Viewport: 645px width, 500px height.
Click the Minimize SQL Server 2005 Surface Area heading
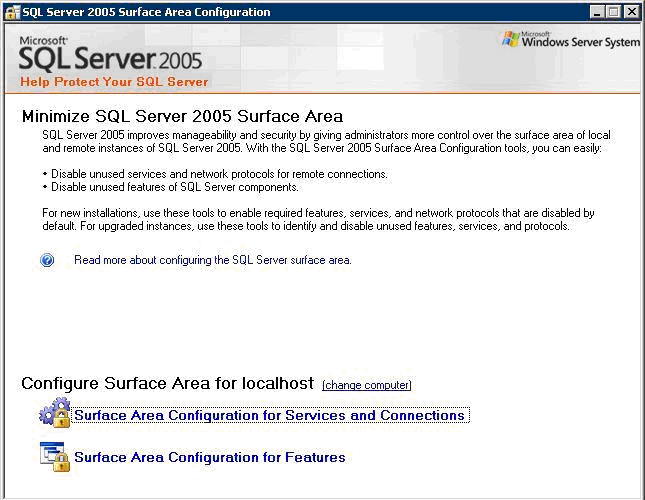tap(182, 116)
